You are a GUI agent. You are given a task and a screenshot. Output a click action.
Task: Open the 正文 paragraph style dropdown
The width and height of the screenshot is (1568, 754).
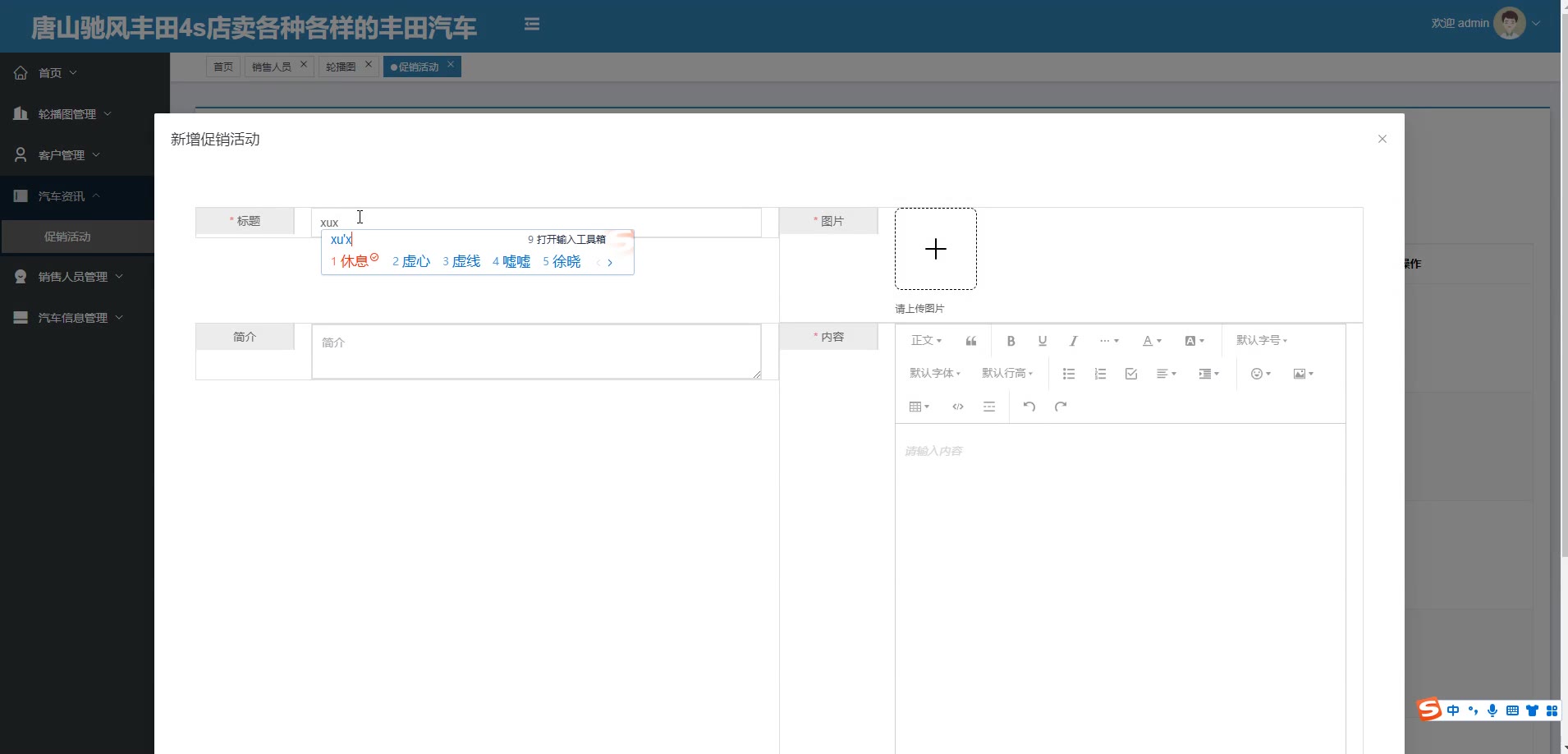[x=926, y=341]
